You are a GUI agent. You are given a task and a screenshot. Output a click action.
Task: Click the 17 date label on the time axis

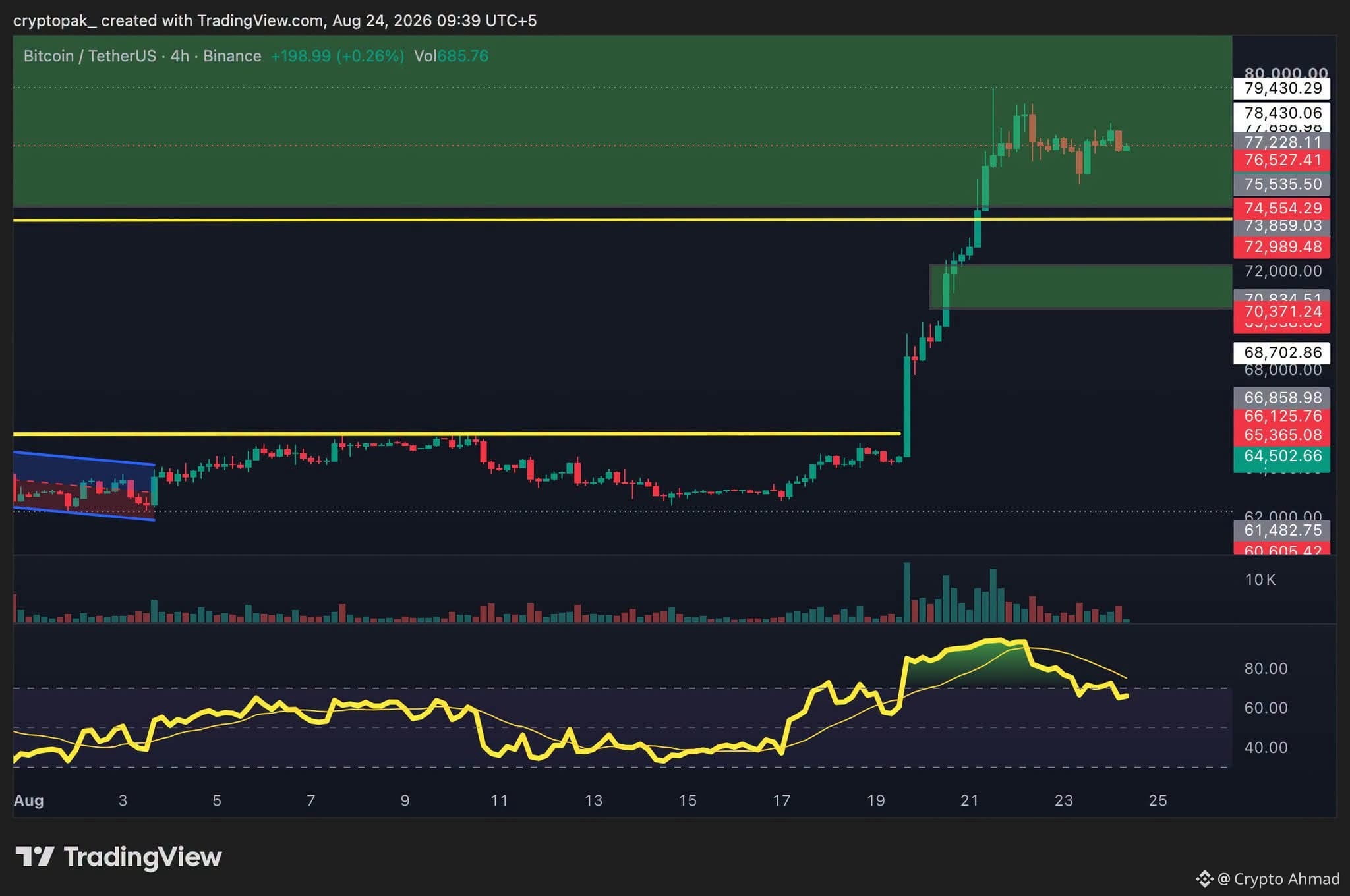coord(781,800)
